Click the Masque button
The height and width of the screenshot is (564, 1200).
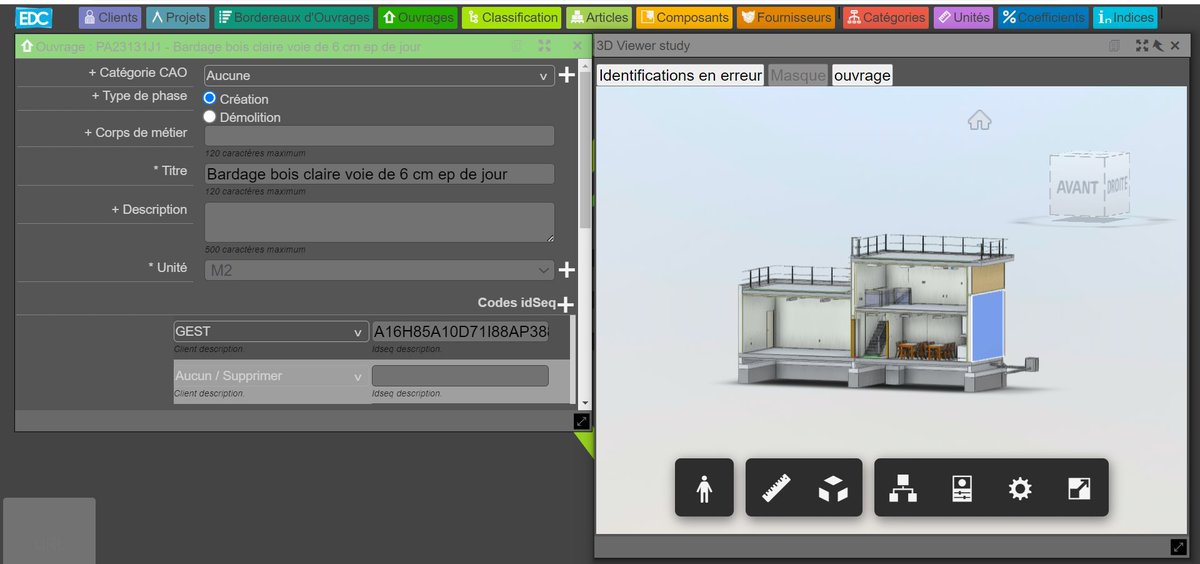click(x=798, y=75)
